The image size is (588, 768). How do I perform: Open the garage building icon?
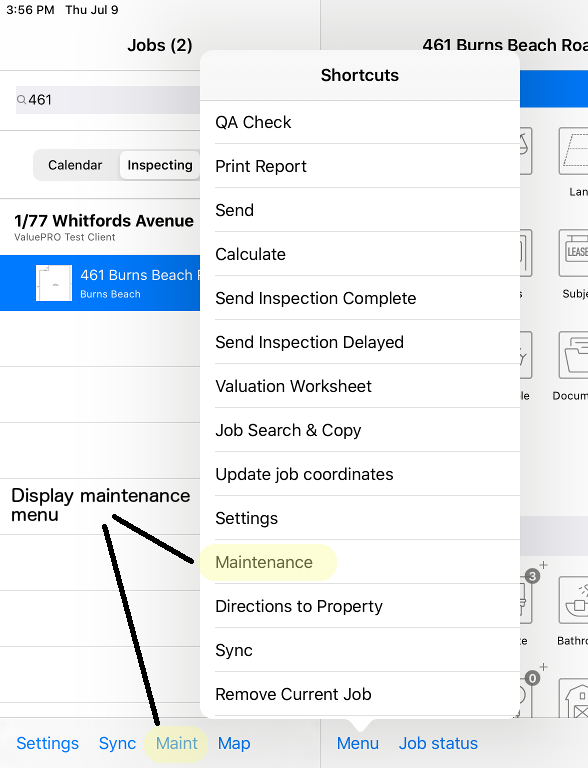click(x=573, y=698)
